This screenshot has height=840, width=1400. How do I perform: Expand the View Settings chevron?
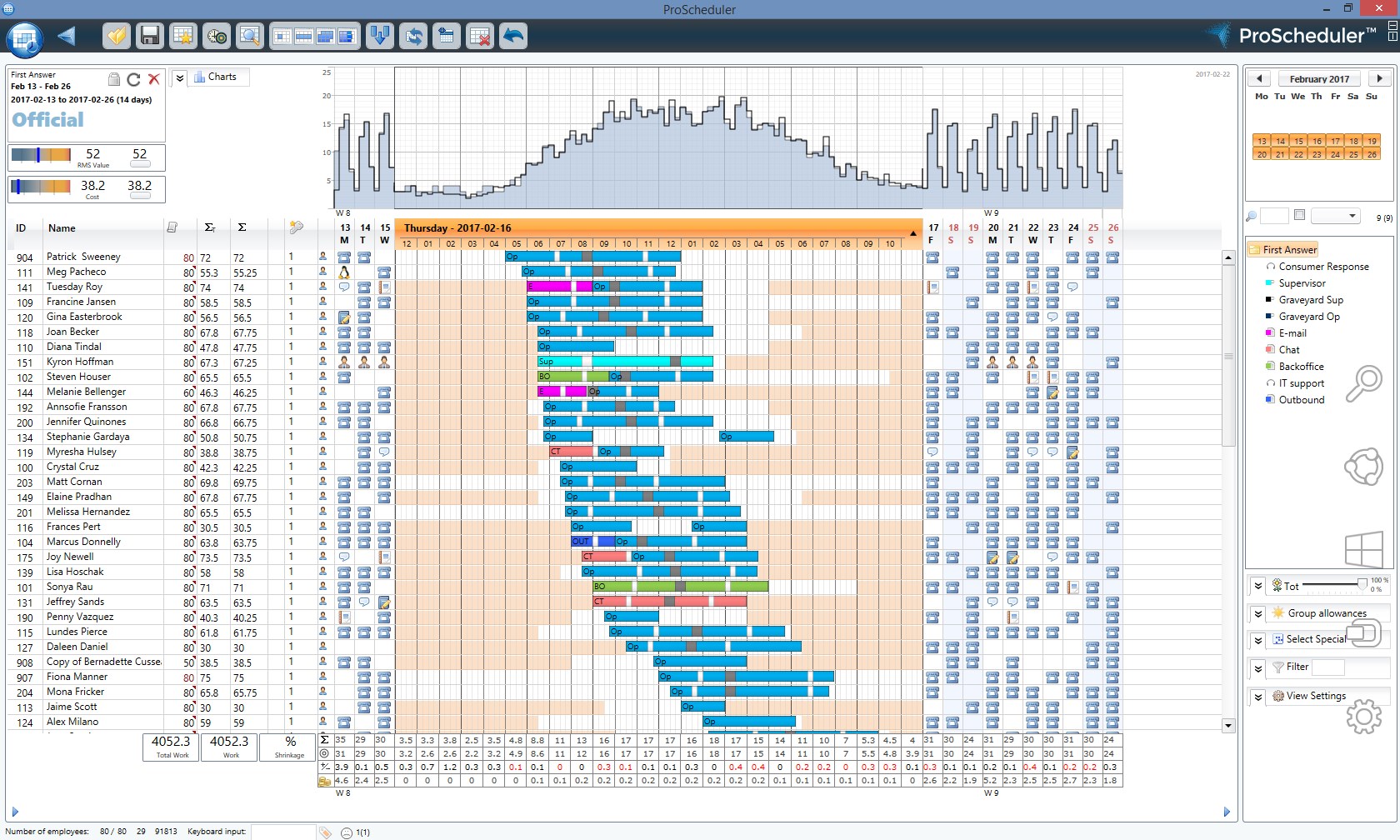tap(1258, 696)
